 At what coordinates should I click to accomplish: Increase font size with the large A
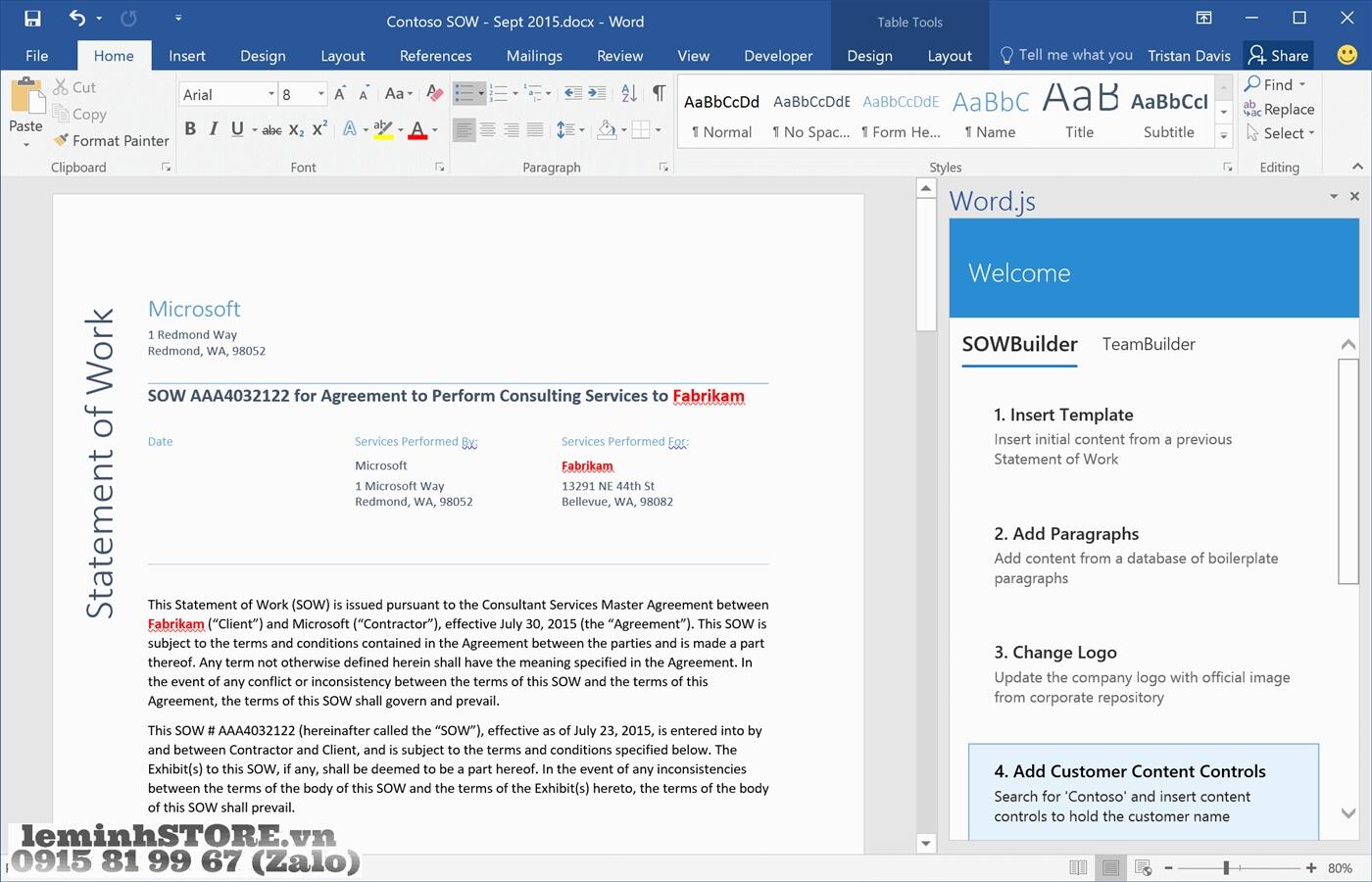point(340,94)
